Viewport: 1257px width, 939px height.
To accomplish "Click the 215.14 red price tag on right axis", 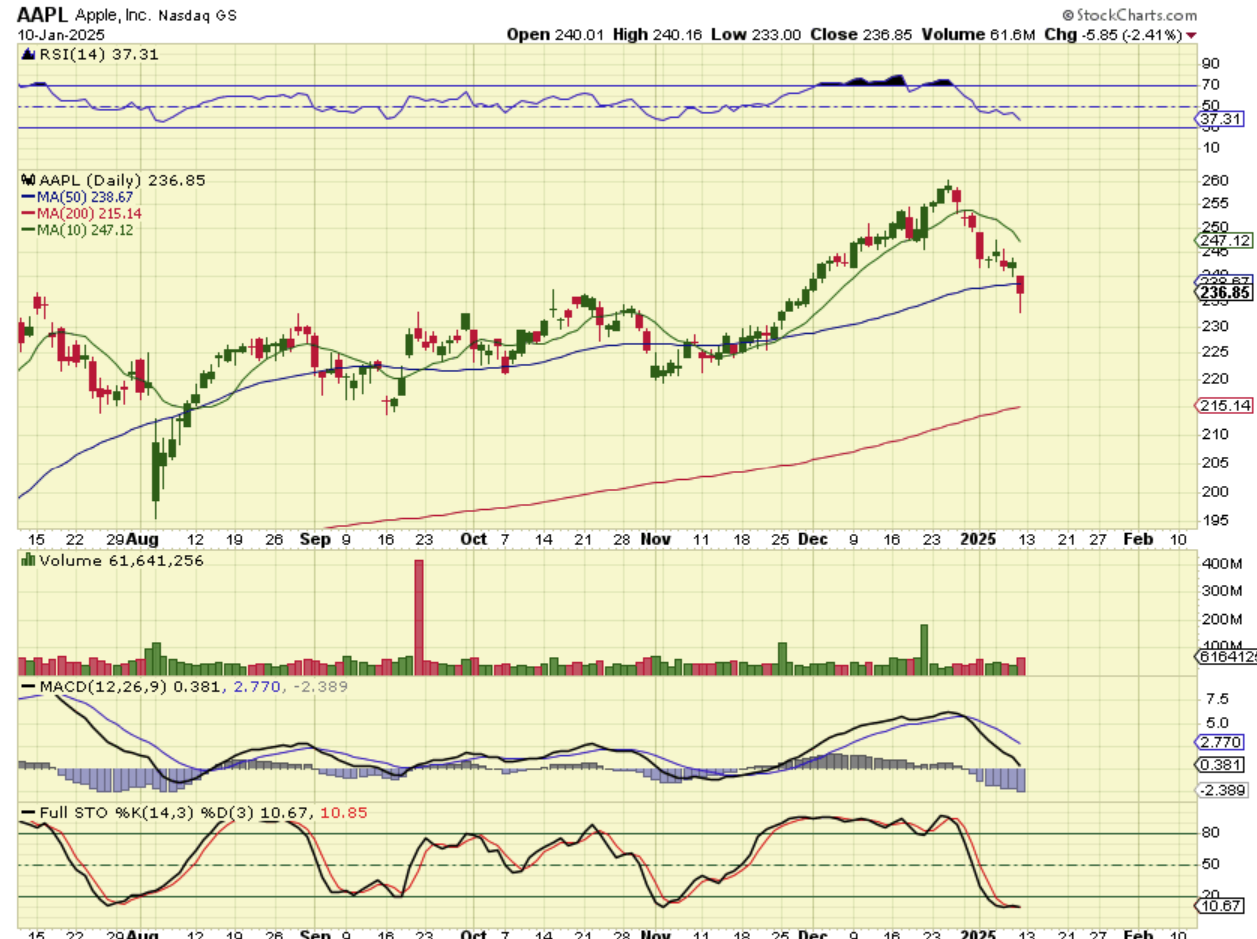I will 1224,405.
